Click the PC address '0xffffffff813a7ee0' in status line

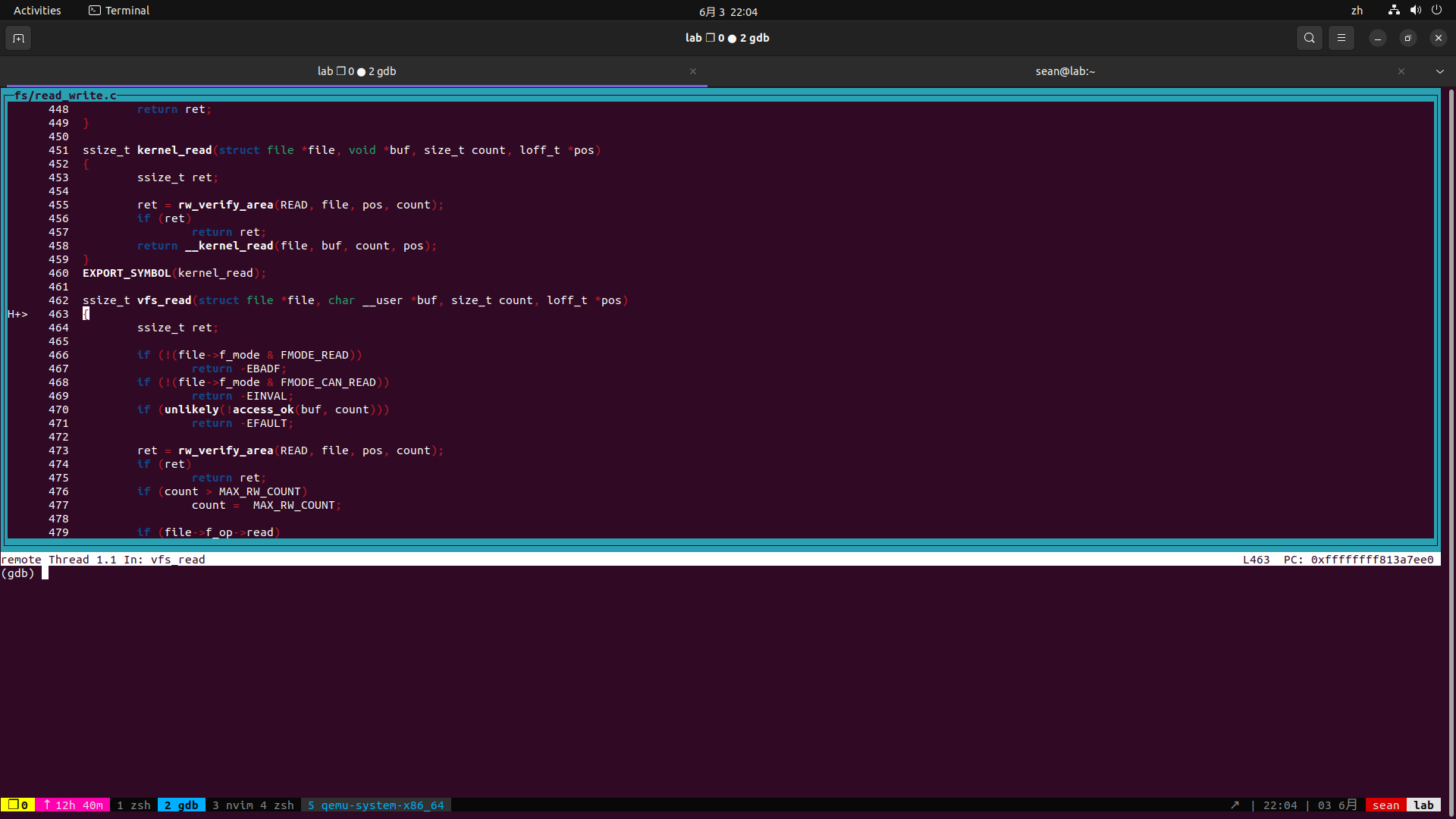pos(1372,560)
